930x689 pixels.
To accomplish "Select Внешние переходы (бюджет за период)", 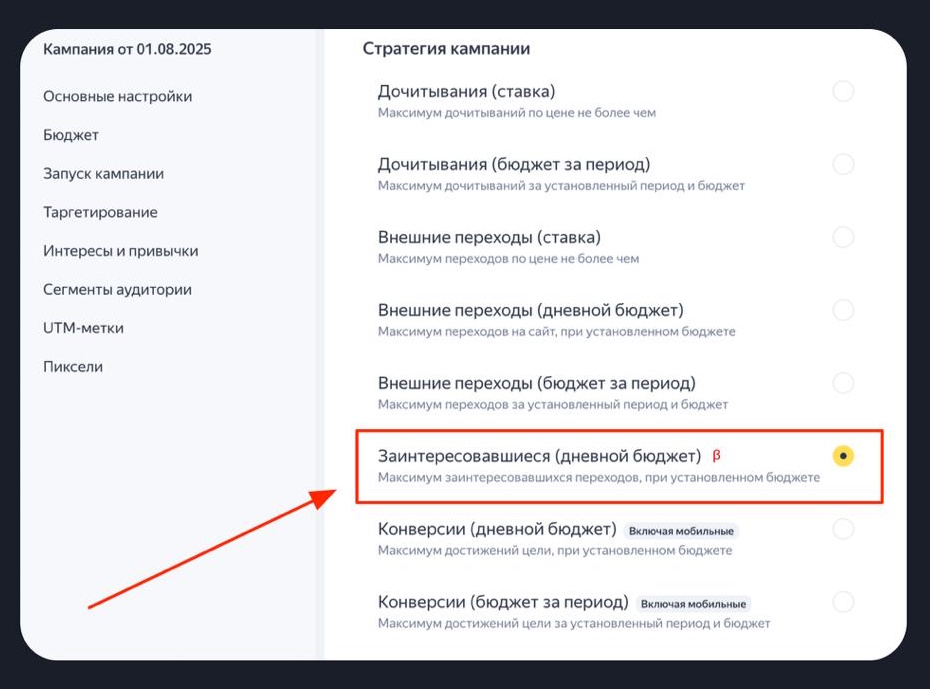I will 843,383.
